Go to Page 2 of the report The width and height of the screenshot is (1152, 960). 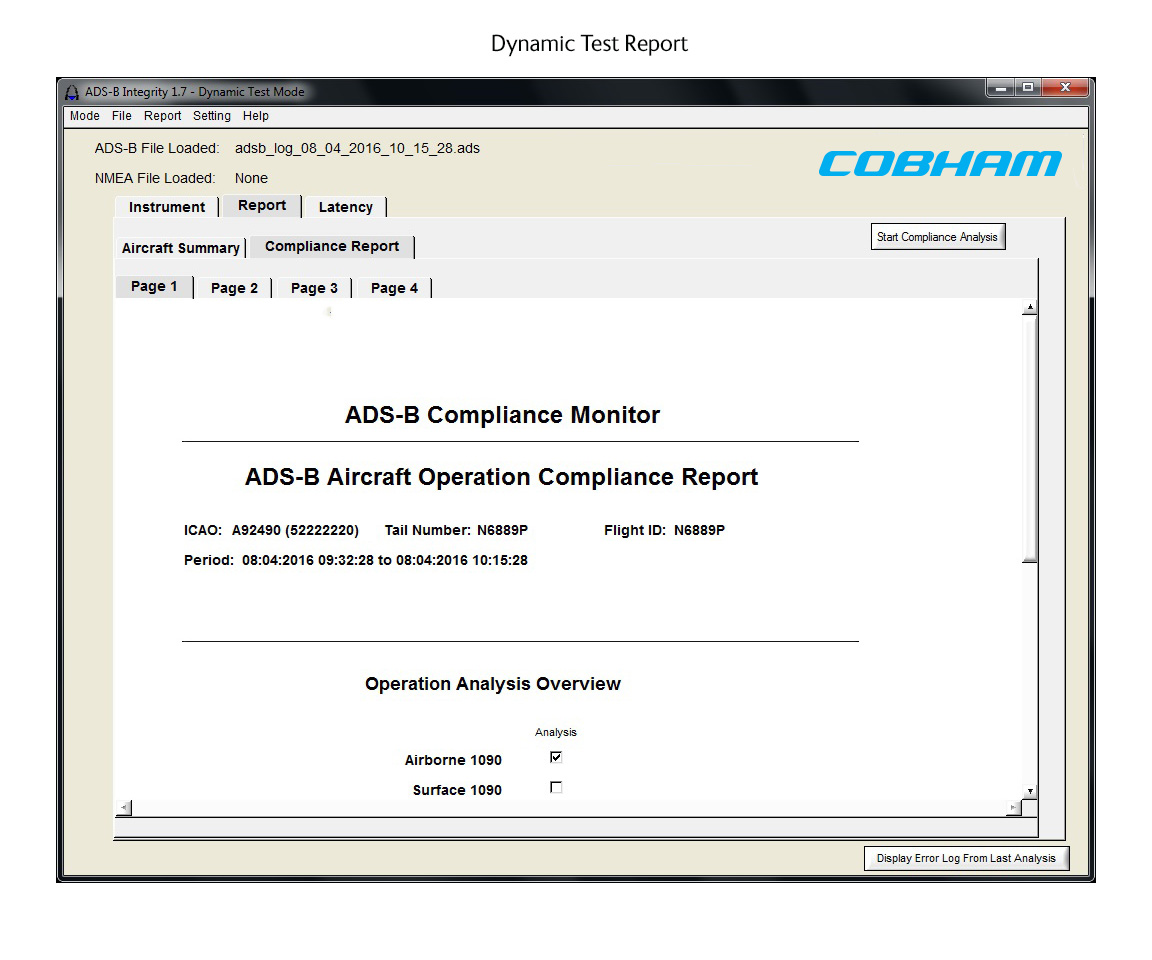click(x=233, y=287)
